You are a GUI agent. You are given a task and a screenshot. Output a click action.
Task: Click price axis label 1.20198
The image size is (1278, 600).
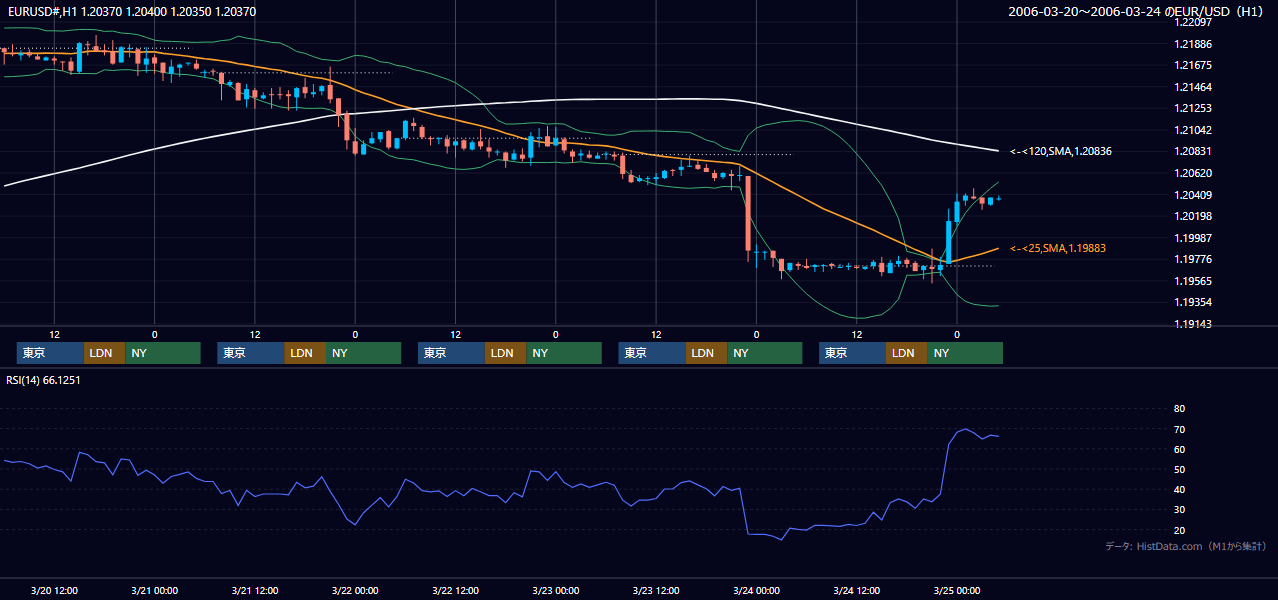pos(1193,216)
